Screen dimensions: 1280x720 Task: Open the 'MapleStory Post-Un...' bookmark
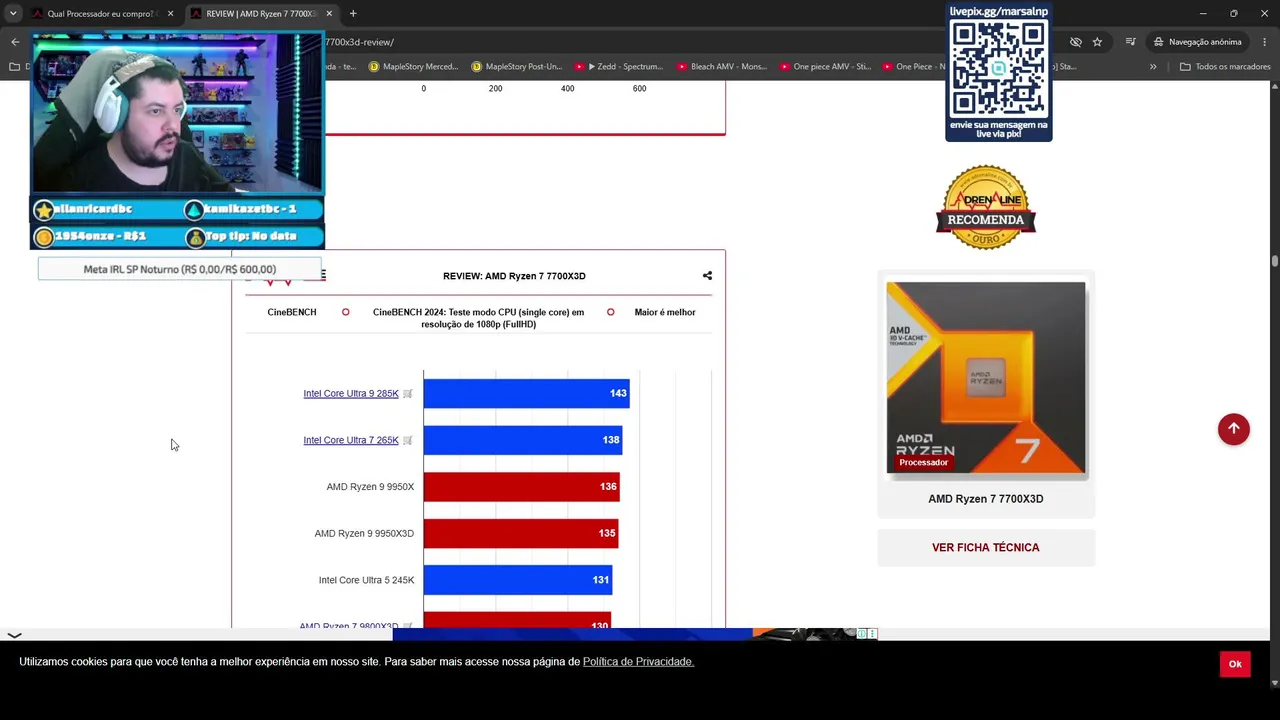pos(516,67)
